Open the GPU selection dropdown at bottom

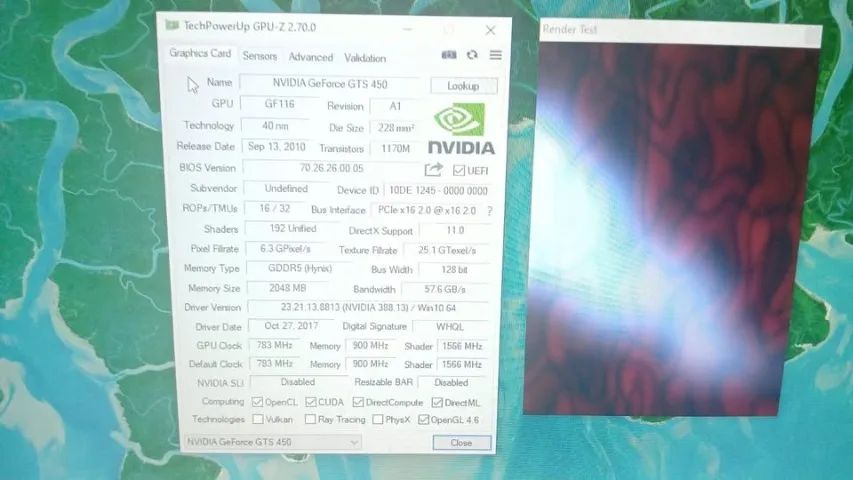point(273,442)
